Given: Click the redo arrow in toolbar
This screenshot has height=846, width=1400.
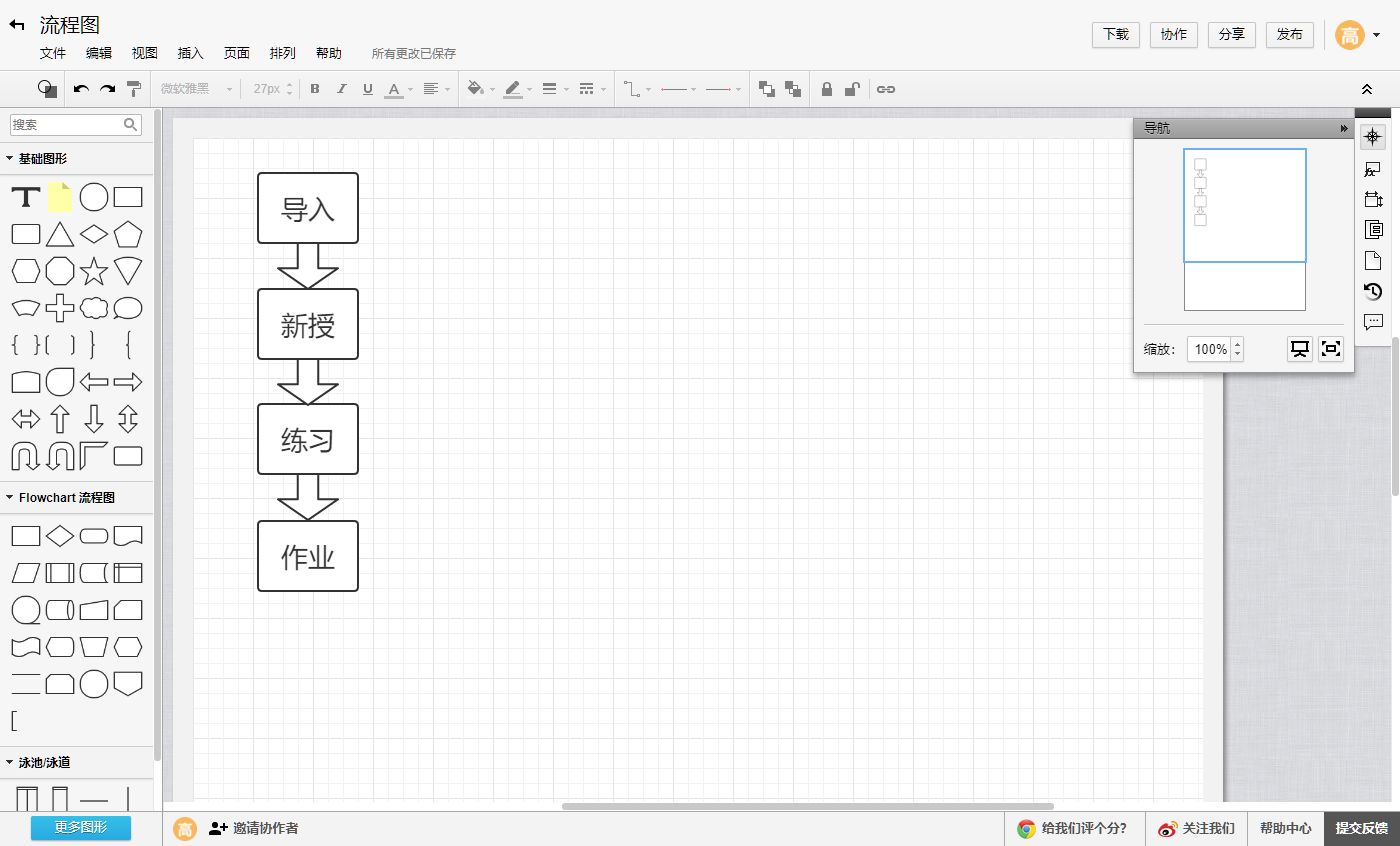Looking at the screenshot, I should [107, 89].
